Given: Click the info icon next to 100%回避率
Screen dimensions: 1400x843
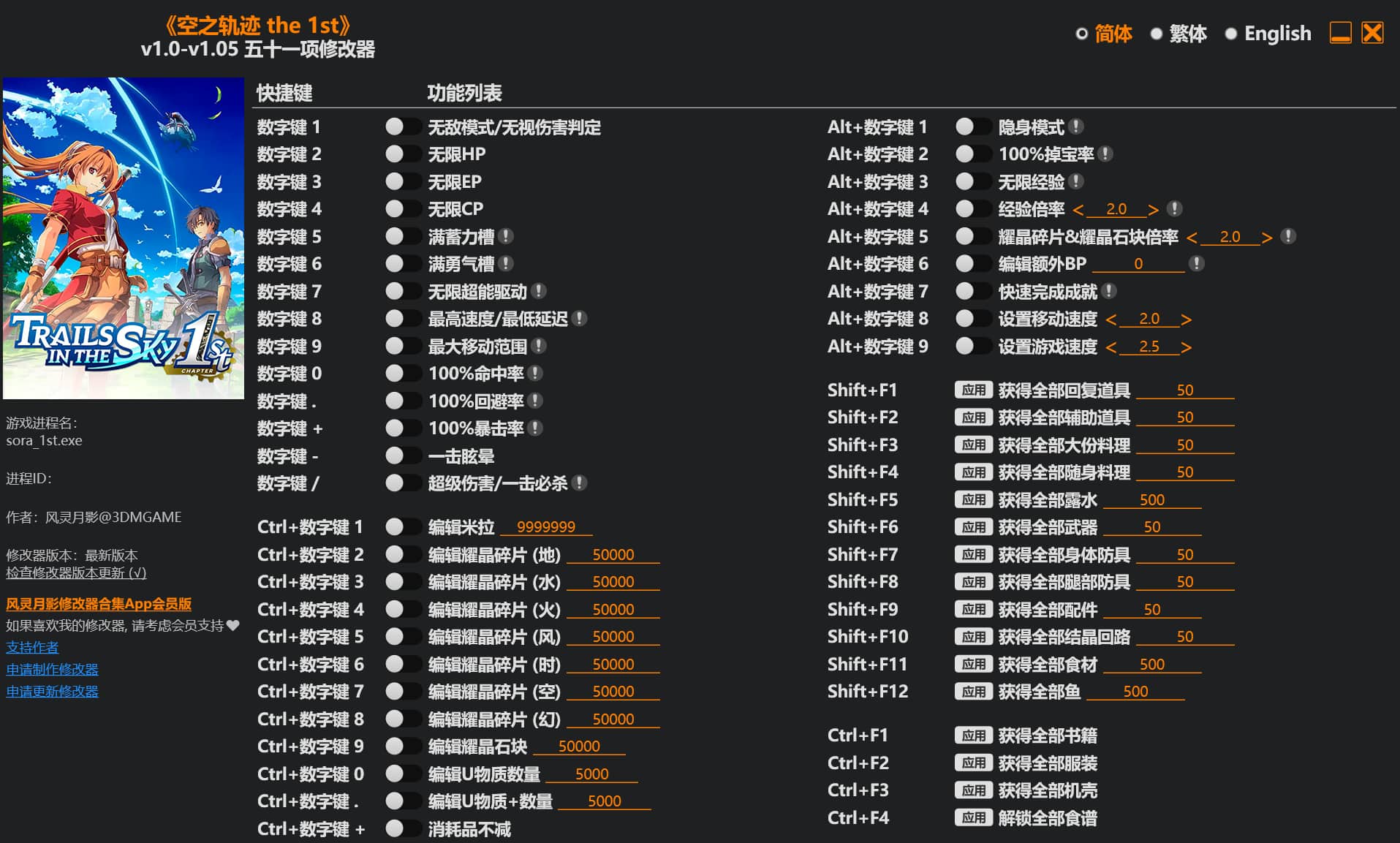Looking at the screenshot, I should pyautogui.click(x=535, y=401).
